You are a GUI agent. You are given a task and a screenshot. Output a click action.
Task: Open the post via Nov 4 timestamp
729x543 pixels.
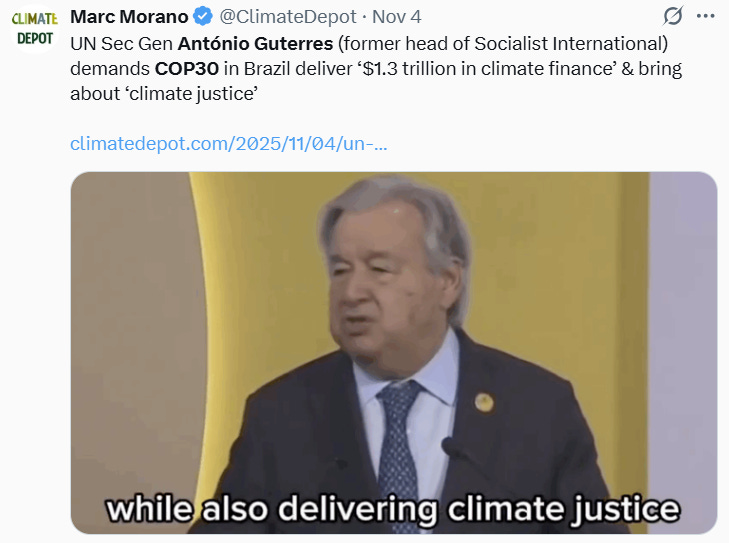397,17
